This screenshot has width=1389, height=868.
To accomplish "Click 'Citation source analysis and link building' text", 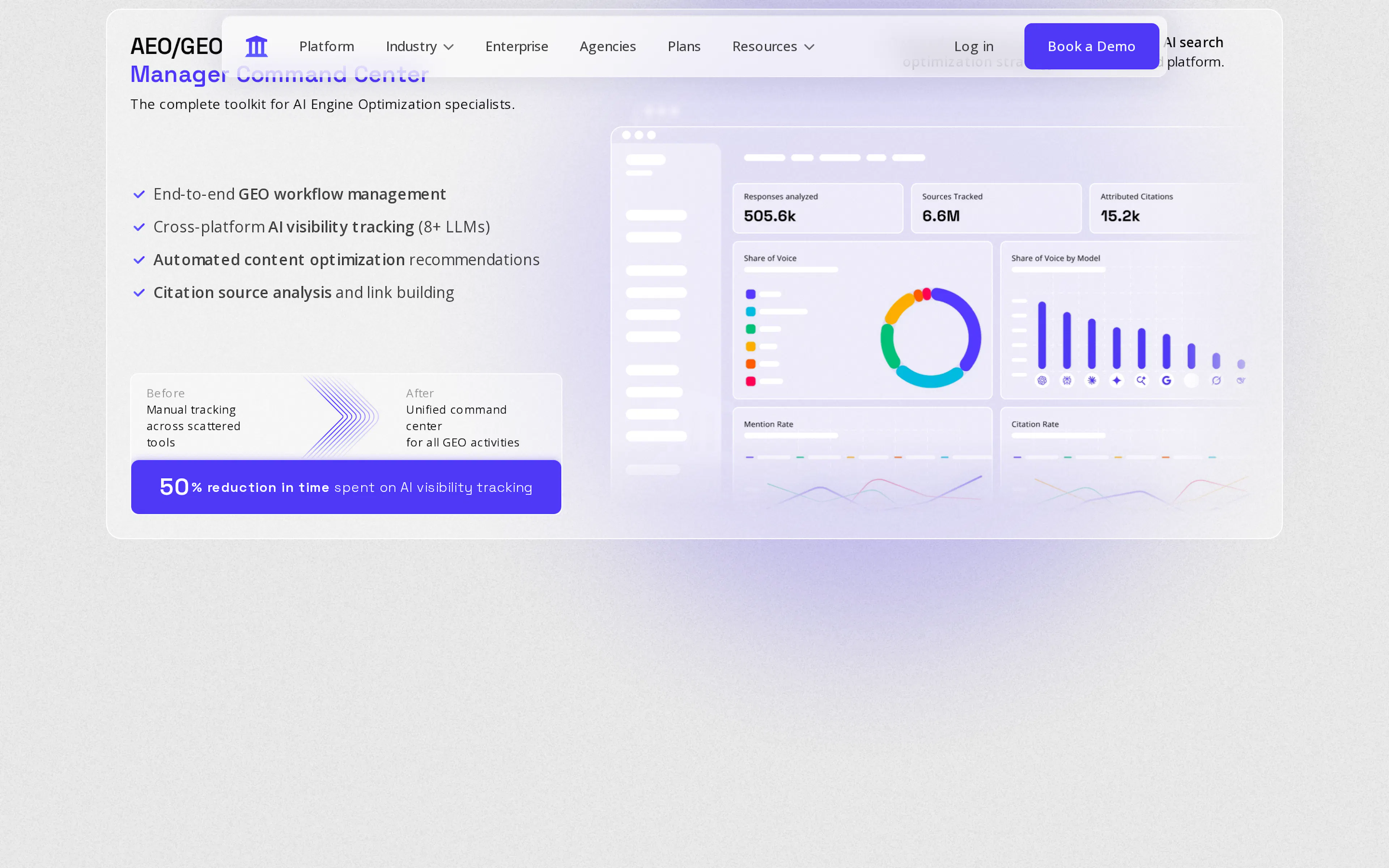I will click(x=303, y=293).
